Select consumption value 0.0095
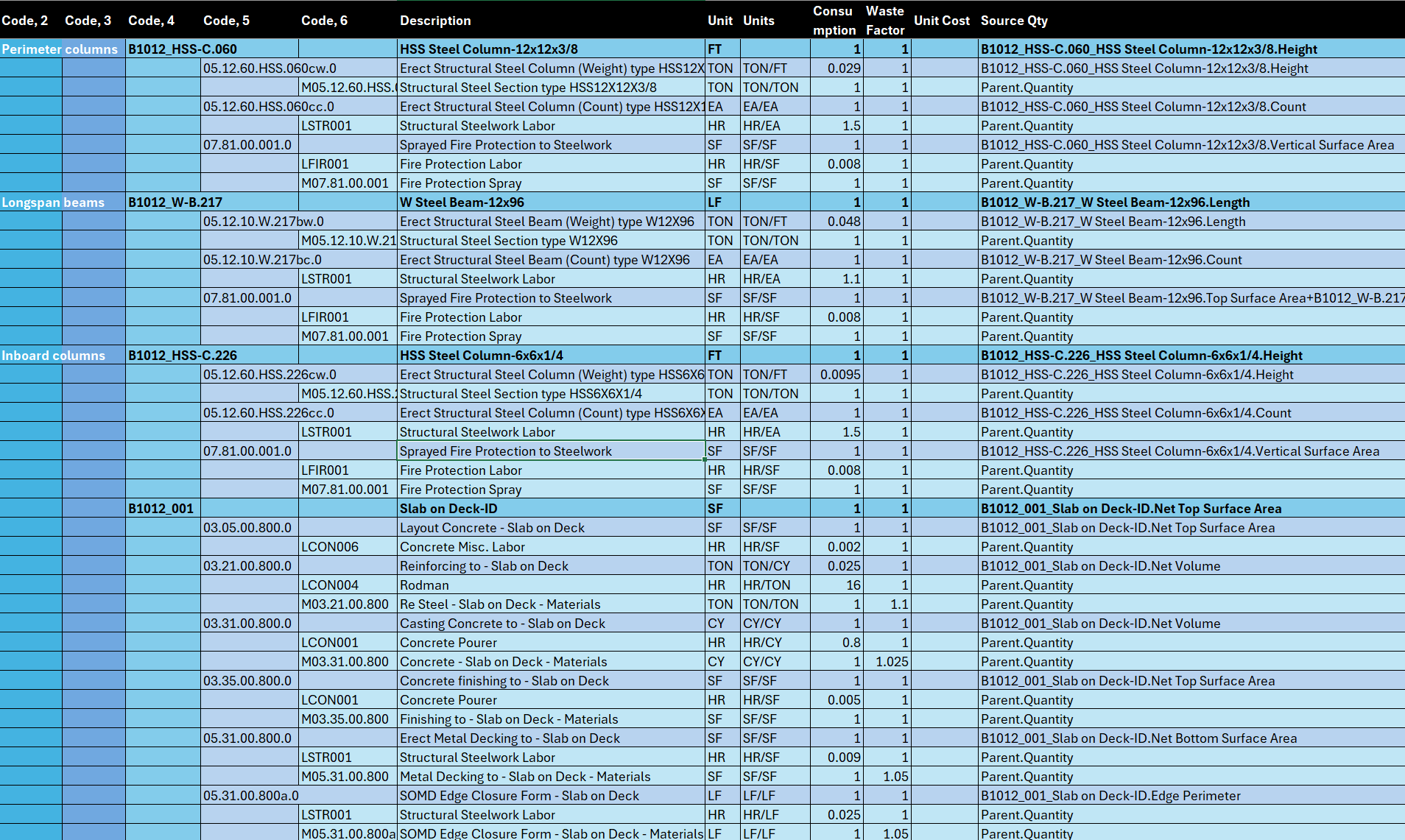 click(x=837, y=375)
